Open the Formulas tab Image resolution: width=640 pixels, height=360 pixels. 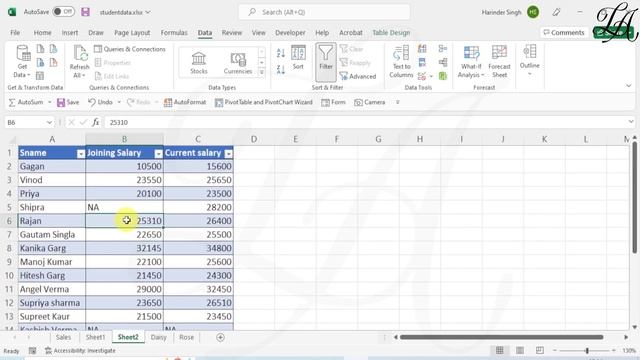pos(174,33)
